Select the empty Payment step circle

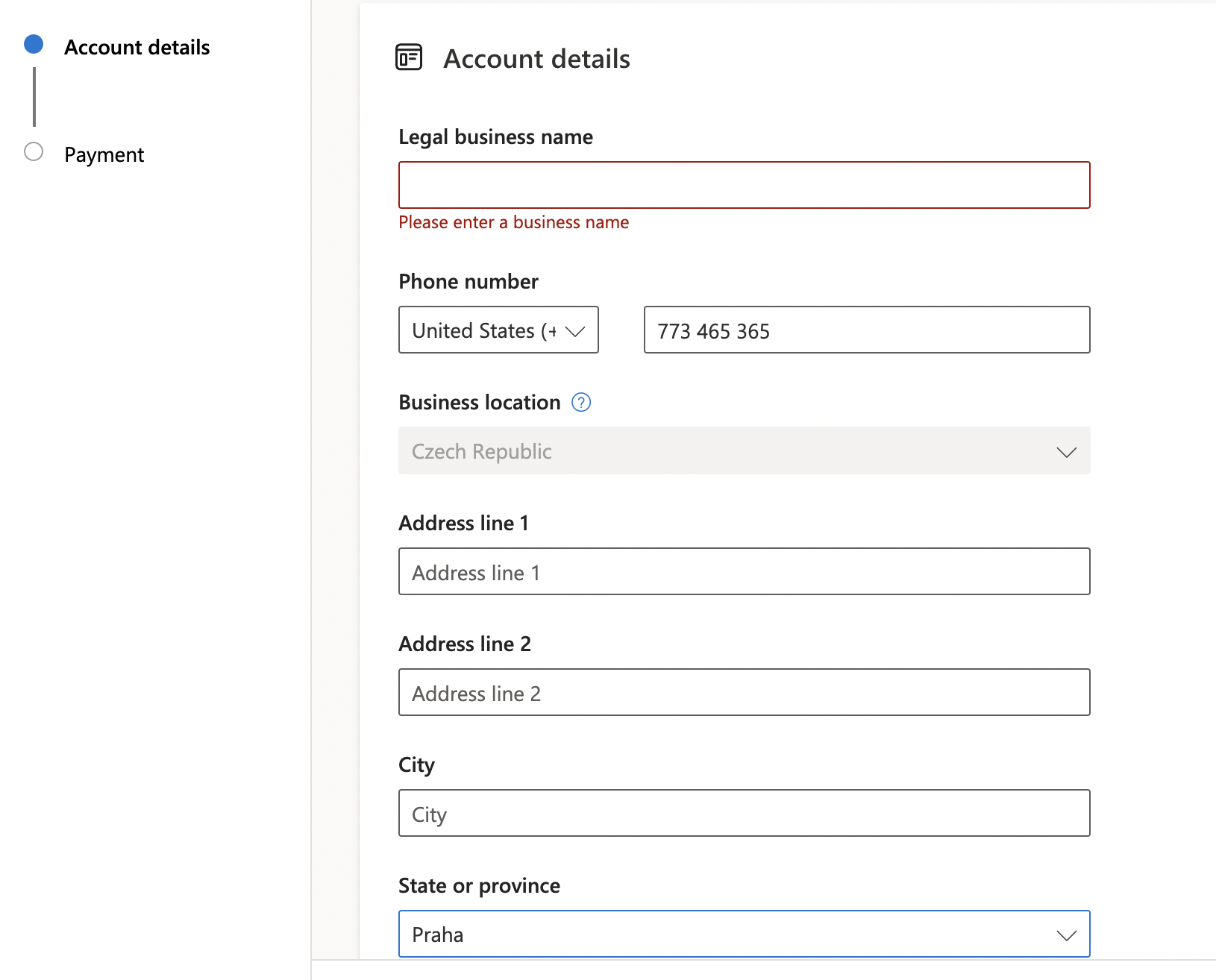coord(34,152)
